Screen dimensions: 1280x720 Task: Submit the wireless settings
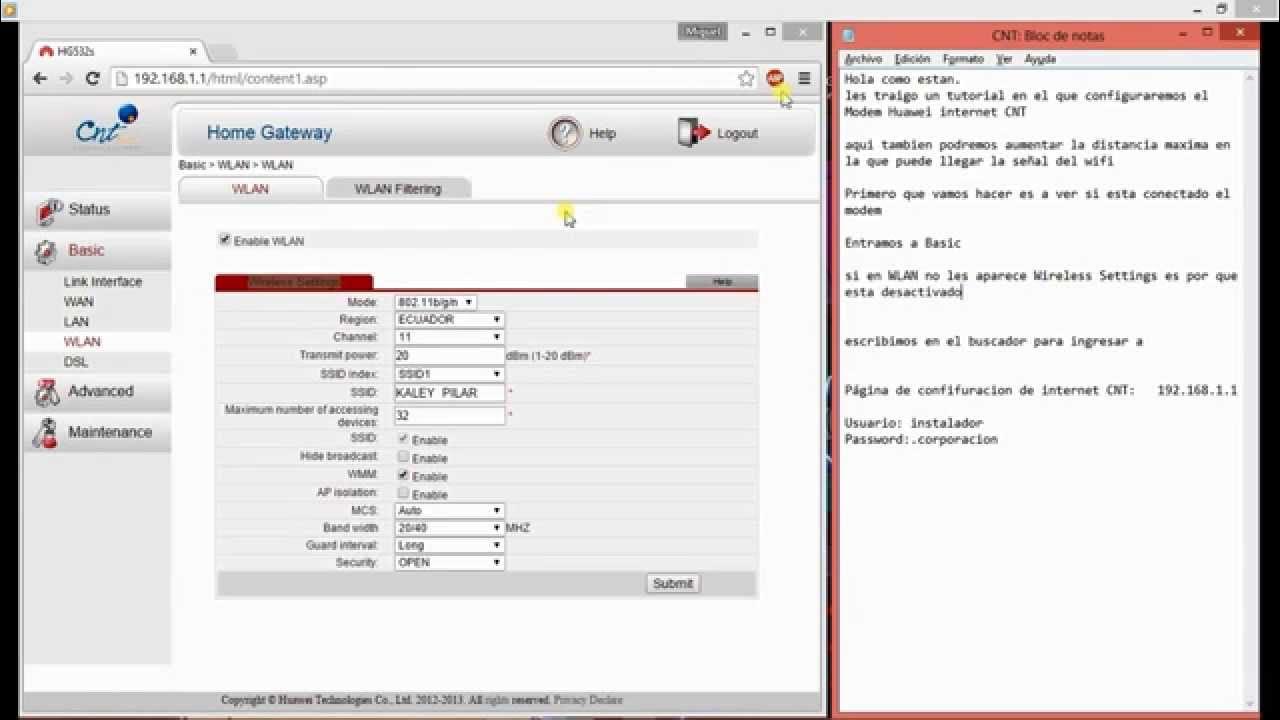coord(672,584)
